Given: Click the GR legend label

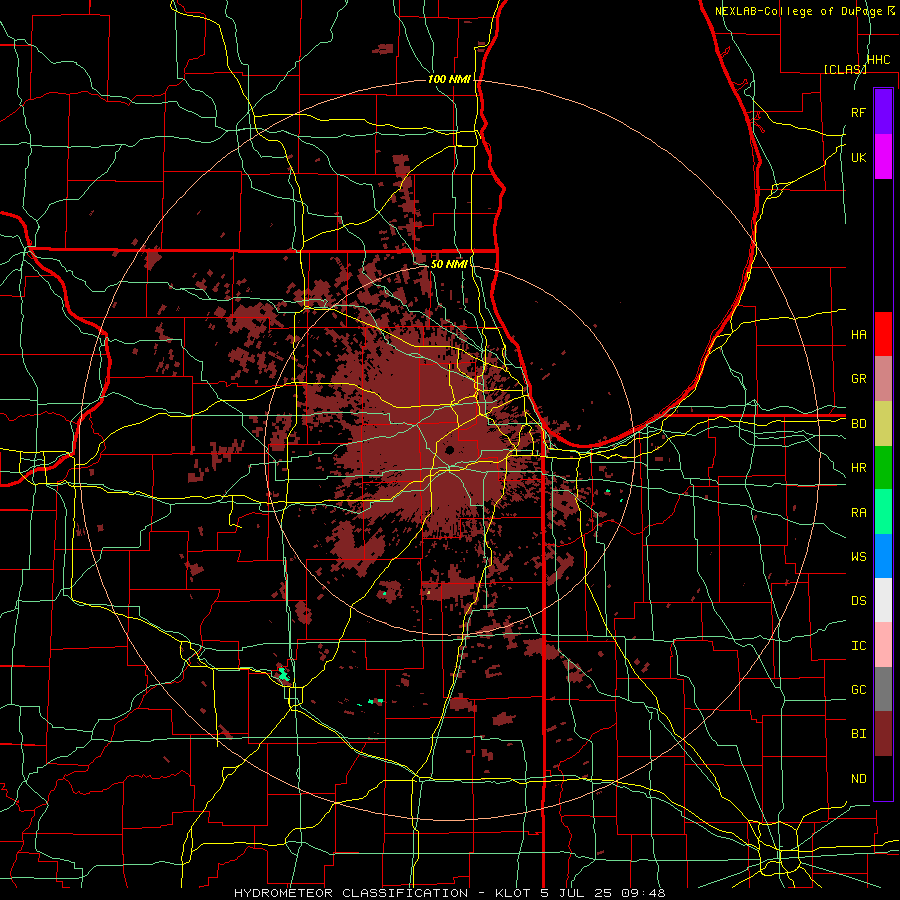Looking at the screenshot, I should click(x=858, y=379).
